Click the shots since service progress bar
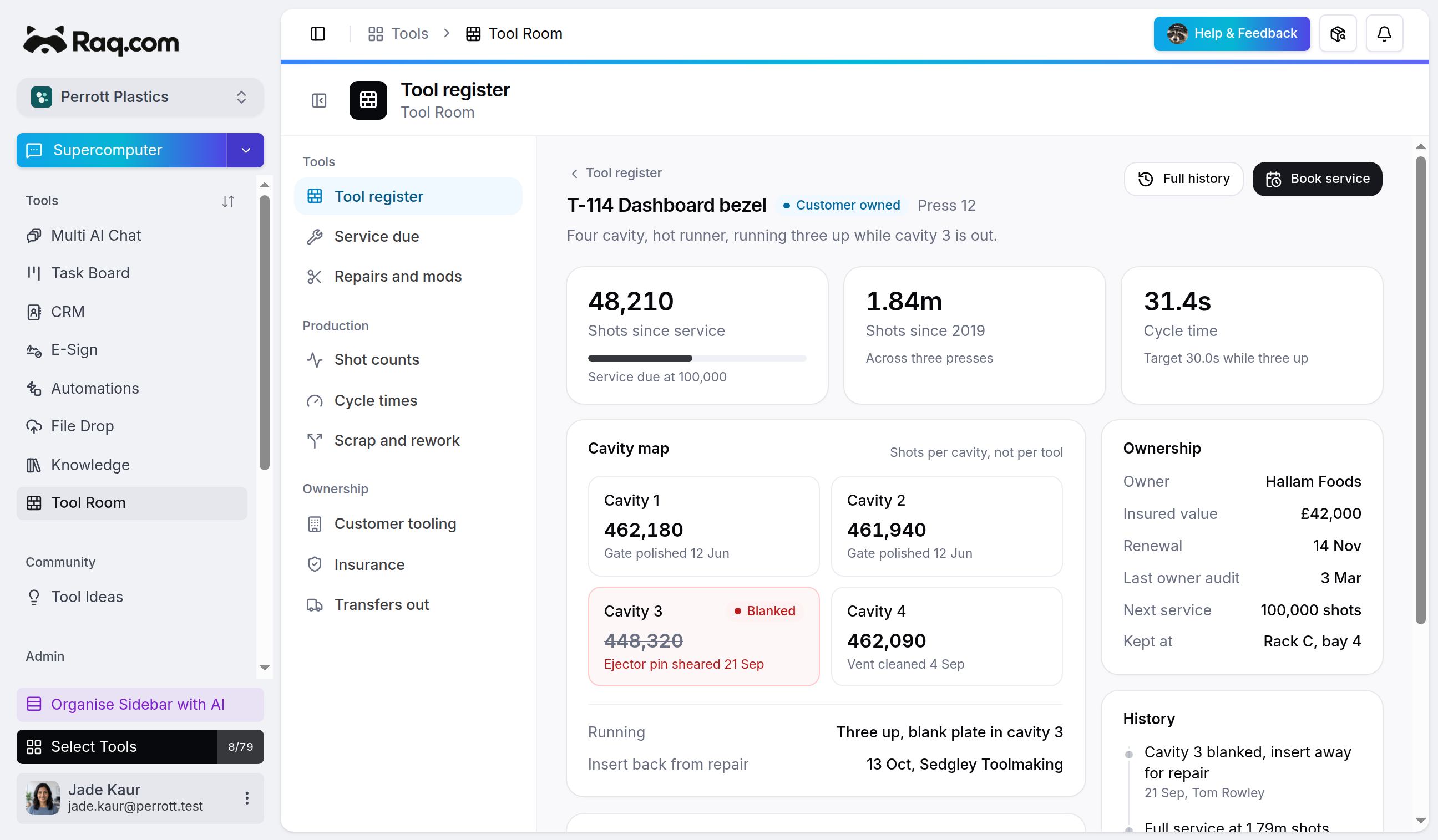This screenshot has height=840, width=1438. [x=697, y=358]
